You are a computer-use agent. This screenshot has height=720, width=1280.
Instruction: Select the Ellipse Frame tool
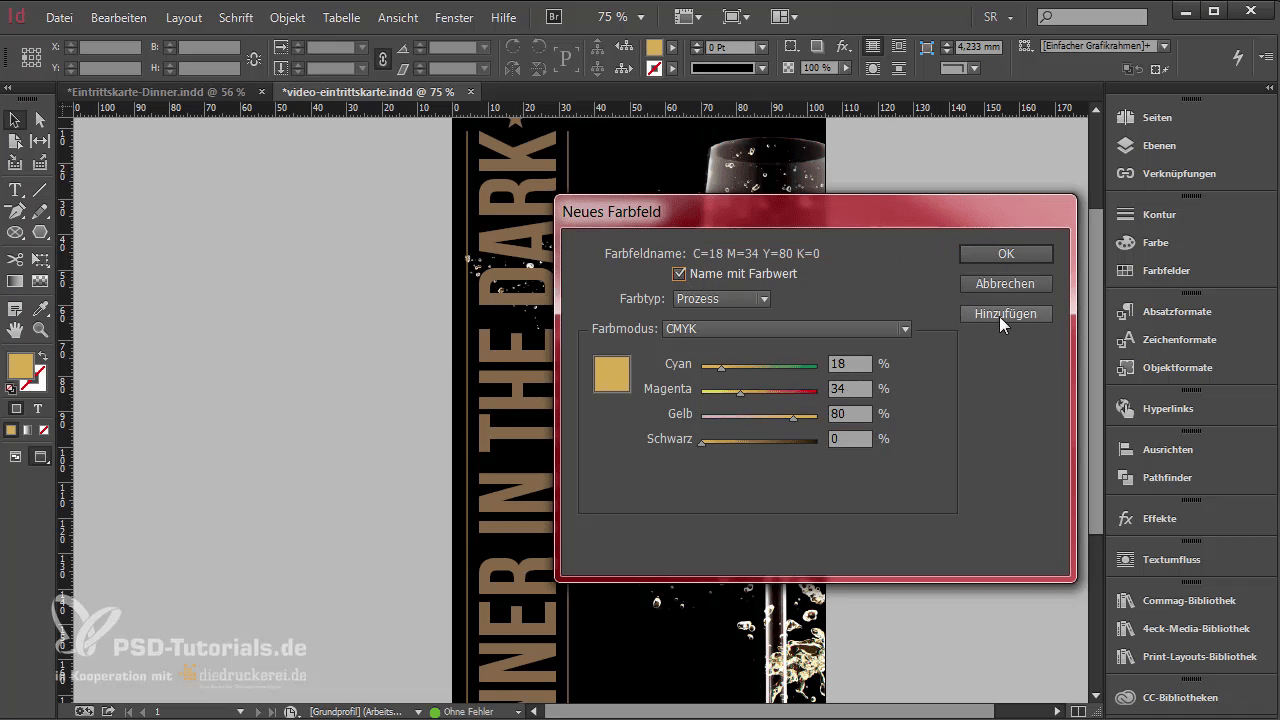tap(15, 233)
